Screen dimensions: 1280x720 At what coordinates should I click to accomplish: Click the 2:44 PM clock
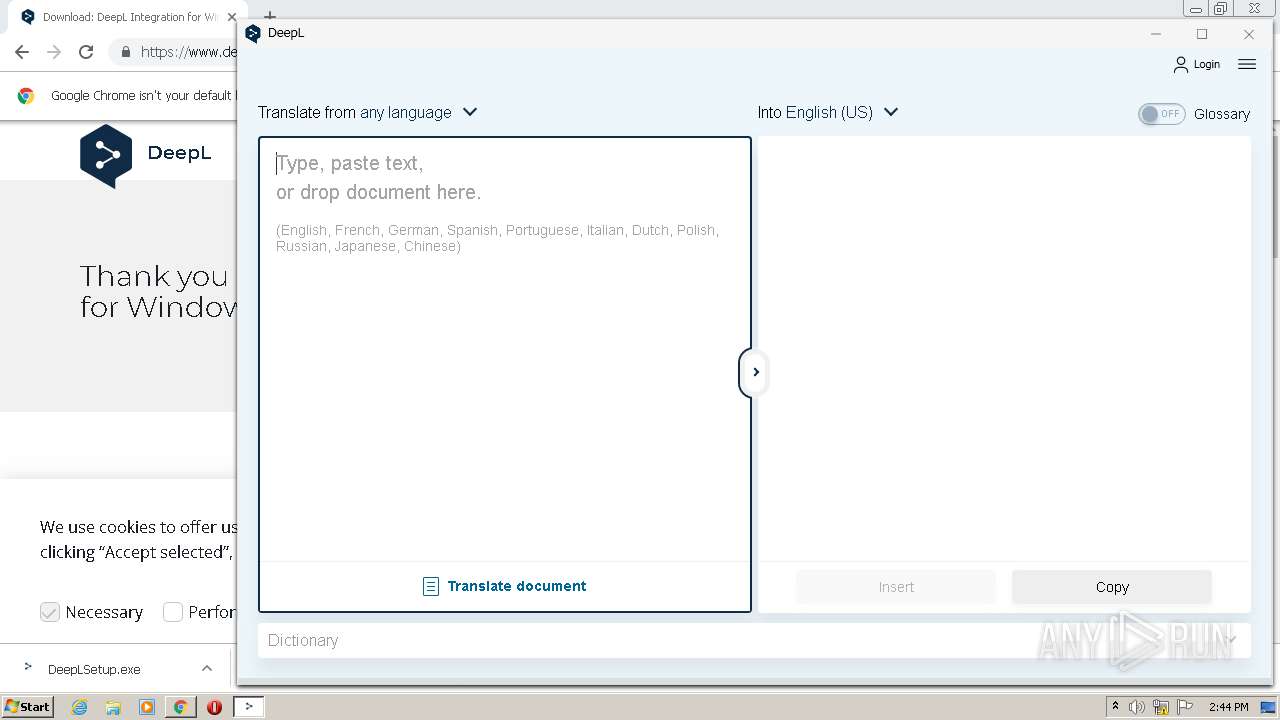click(x=1228, y=707)
